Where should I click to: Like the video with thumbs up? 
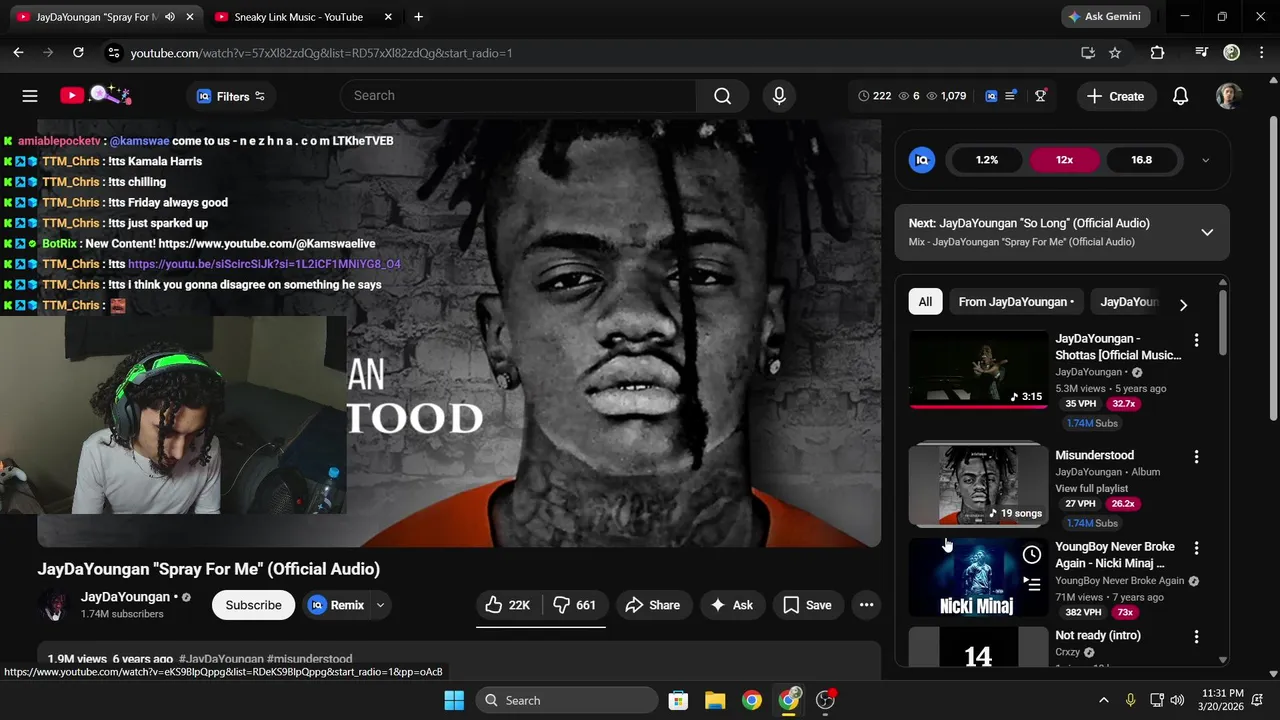point(508,605)
